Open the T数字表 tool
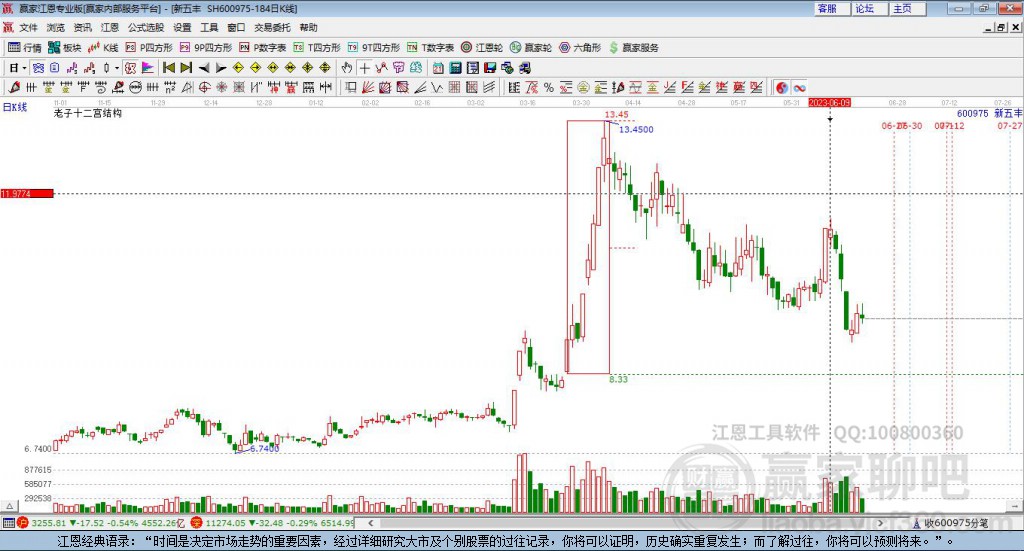This screenshot has width=1024, height=551. pos(430,48)
